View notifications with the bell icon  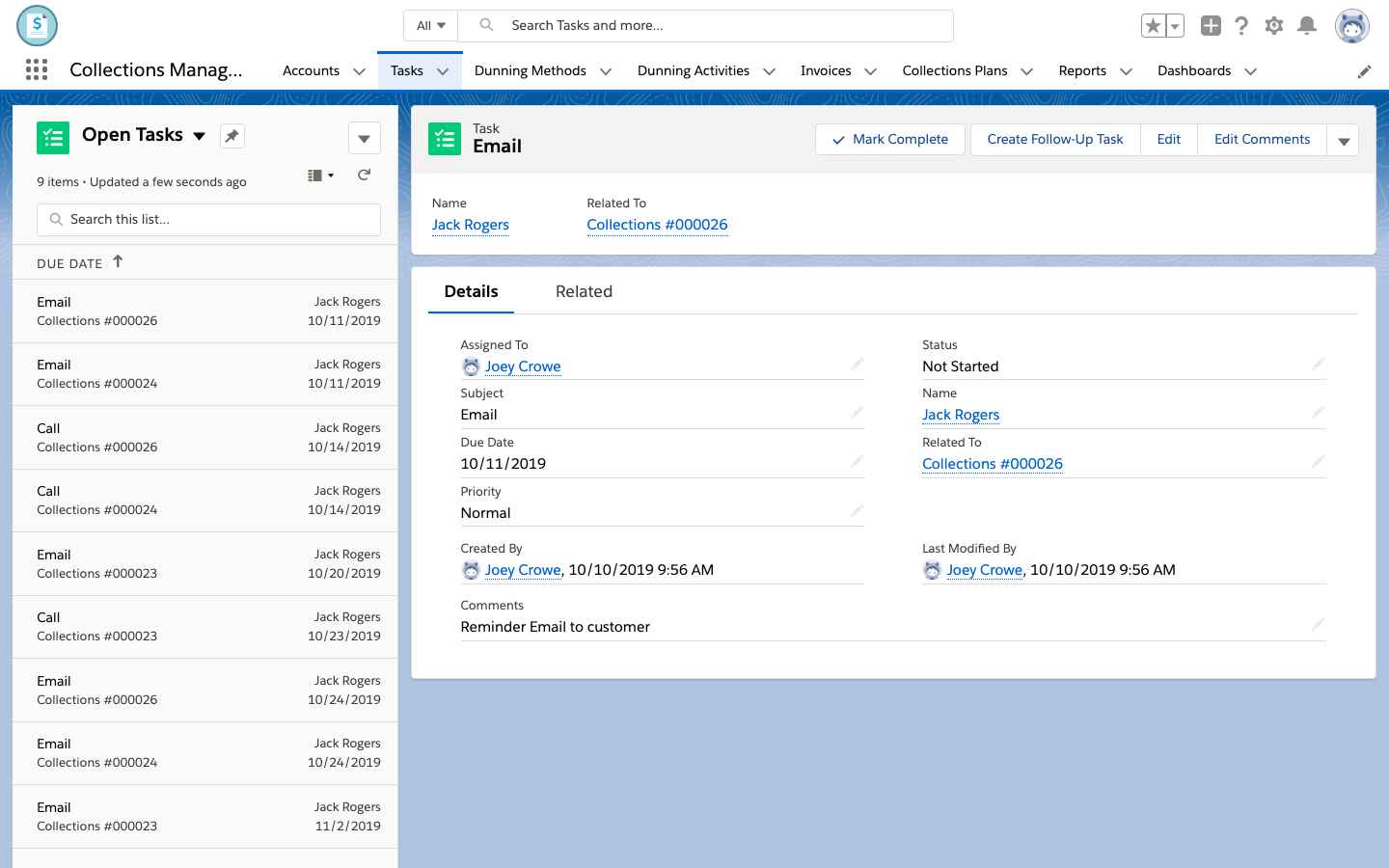coord(1307,26)
